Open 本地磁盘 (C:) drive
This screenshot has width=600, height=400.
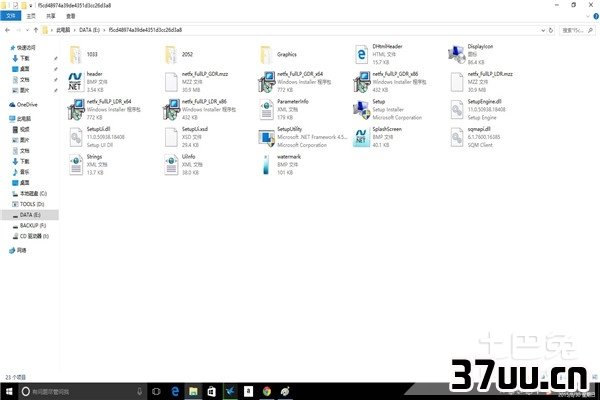[x=34, y=193]
